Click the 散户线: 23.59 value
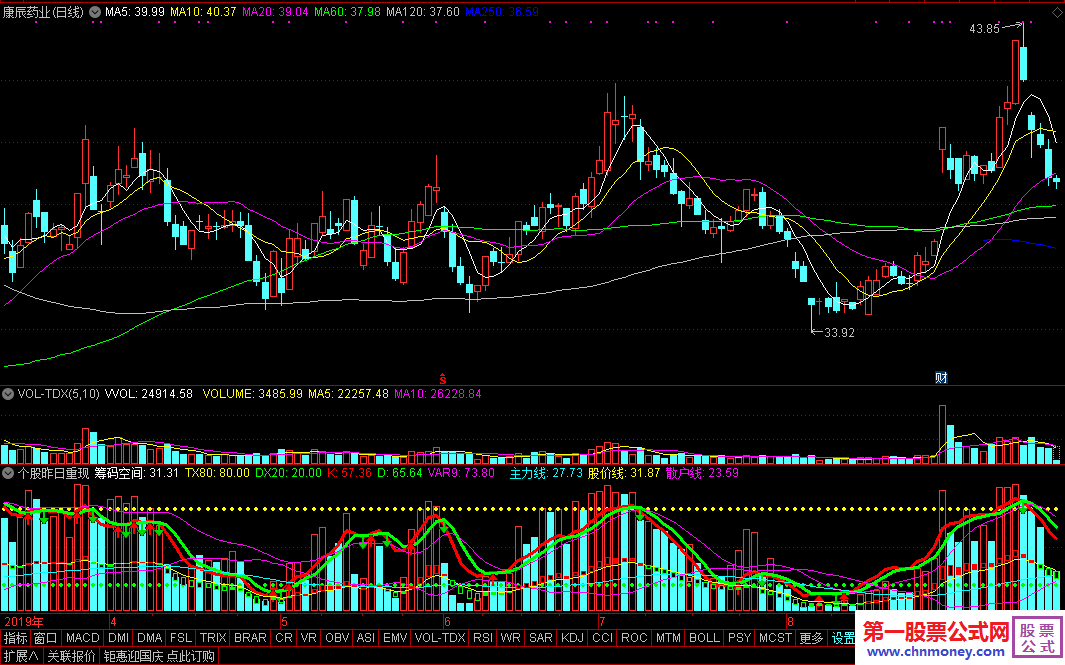 702,473
